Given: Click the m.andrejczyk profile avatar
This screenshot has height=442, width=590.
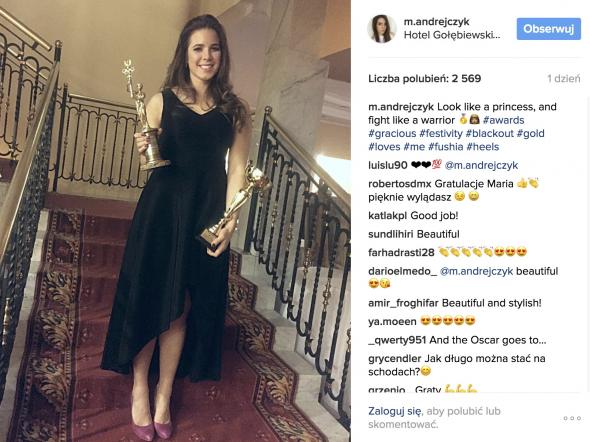Looking at the screenshot, I should 382,29.
